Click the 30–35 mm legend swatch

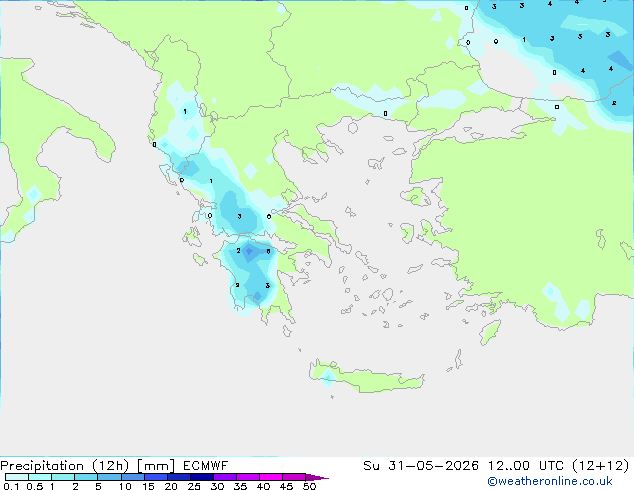tap(225, 477)
